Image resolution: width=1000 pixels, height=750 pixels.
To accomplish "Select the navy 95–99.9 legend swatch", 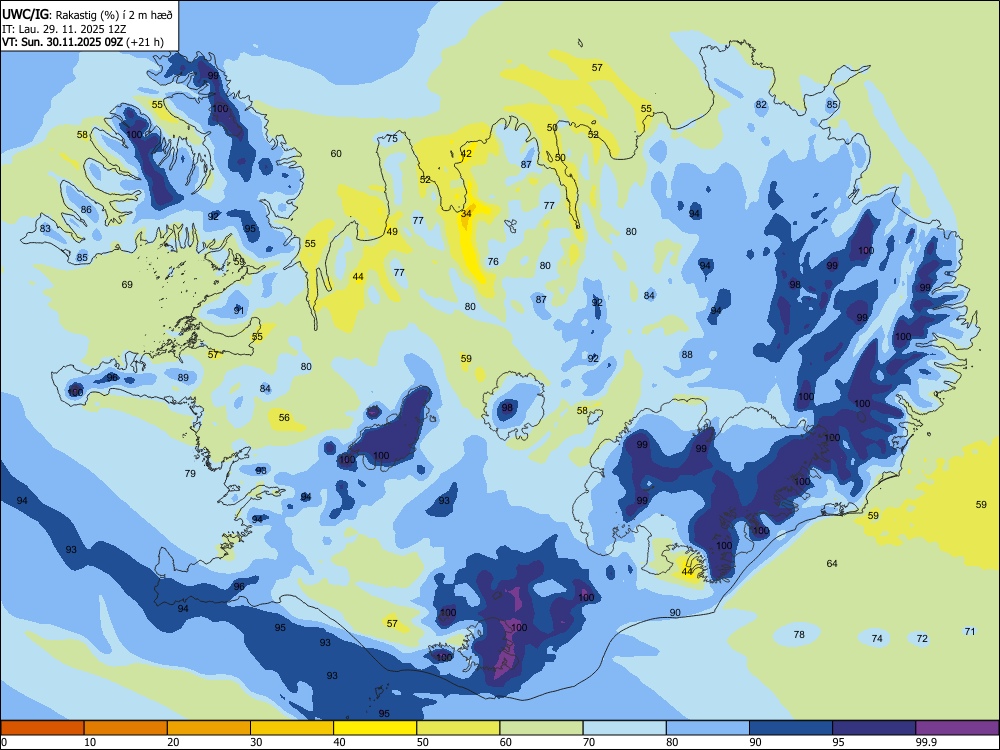I will click(874, 728).
